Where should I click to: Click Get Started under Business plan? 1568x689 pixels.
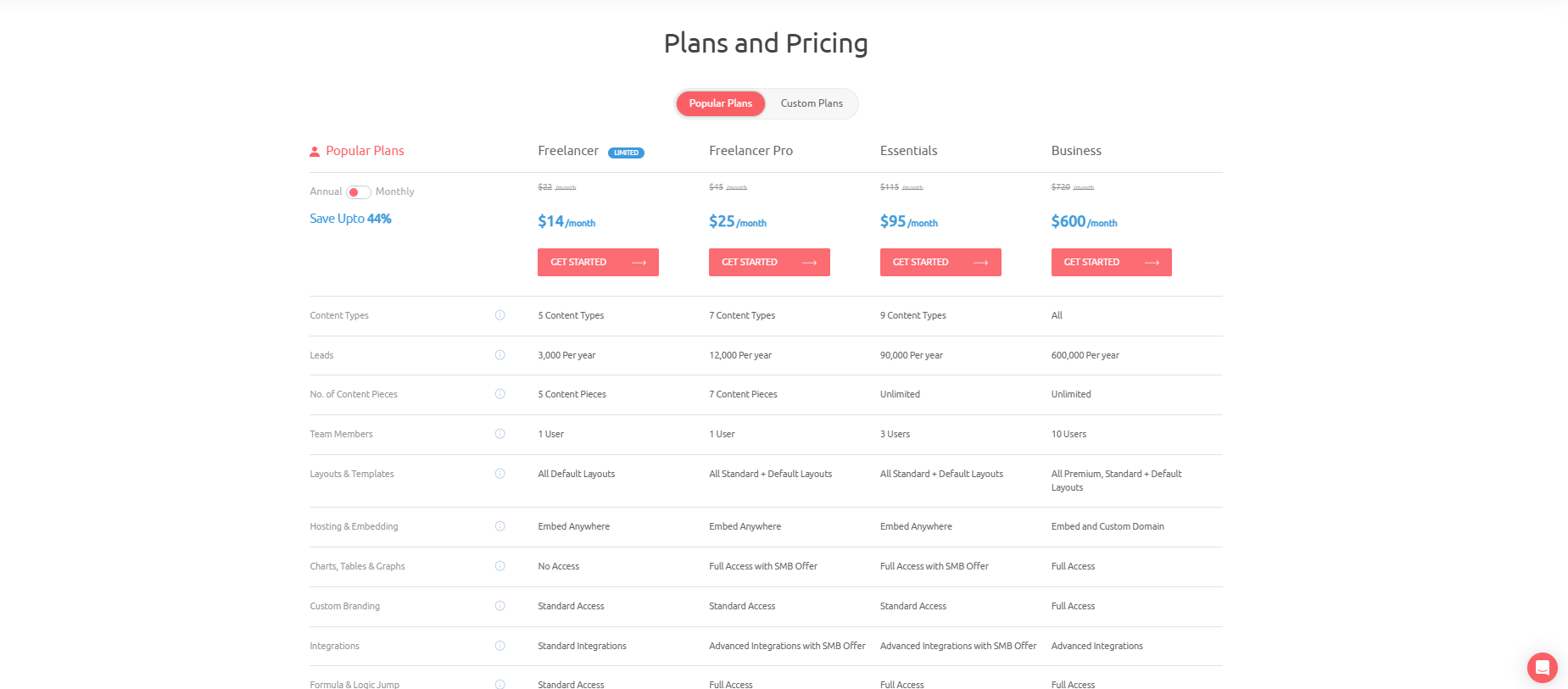(x=1111, y=263)
